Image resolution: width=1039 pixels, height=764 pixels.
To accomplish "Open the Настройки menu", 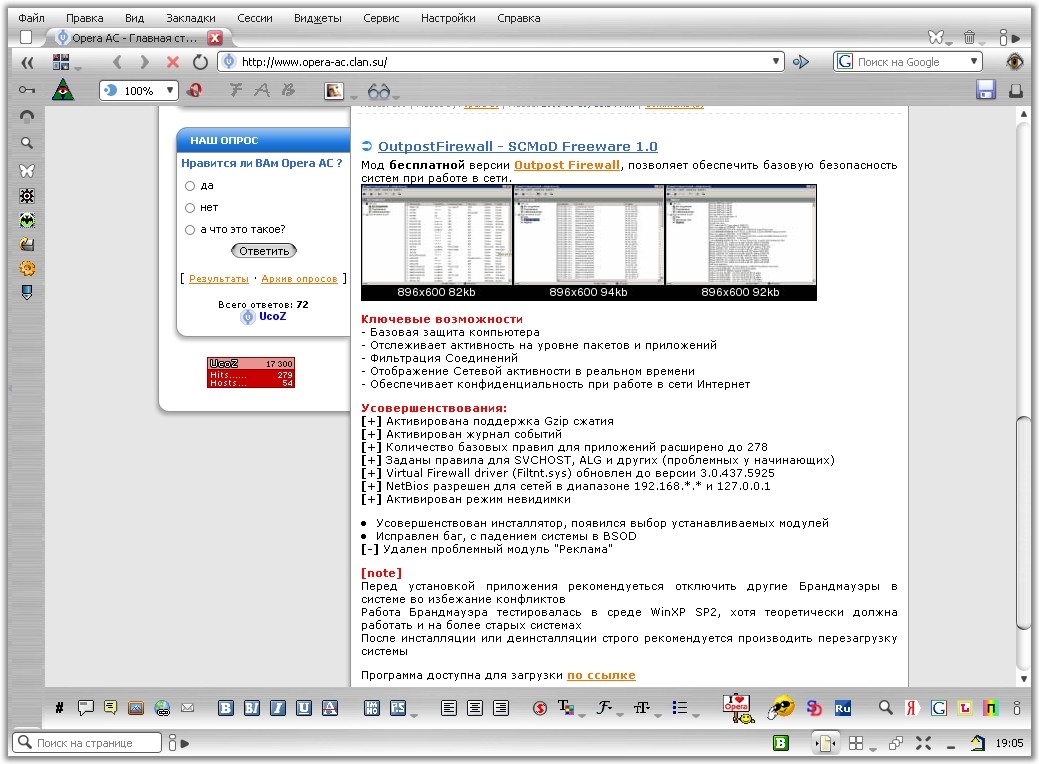I will pyautogui.click(x=448, y=18).
